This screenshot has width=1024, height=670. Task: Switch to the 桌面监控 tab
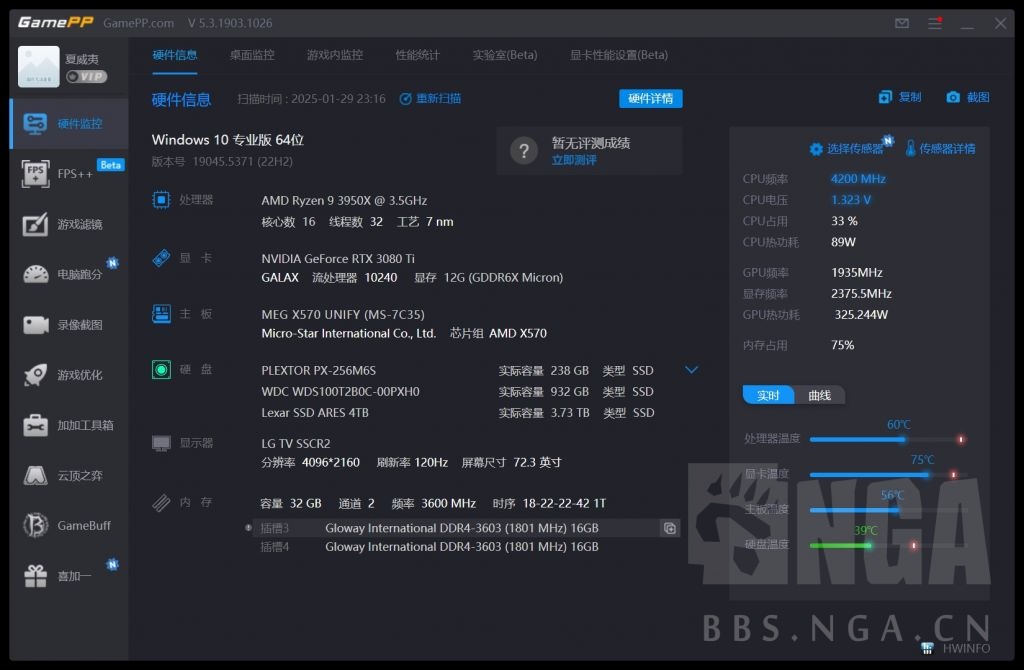click(x=253, y=55)
